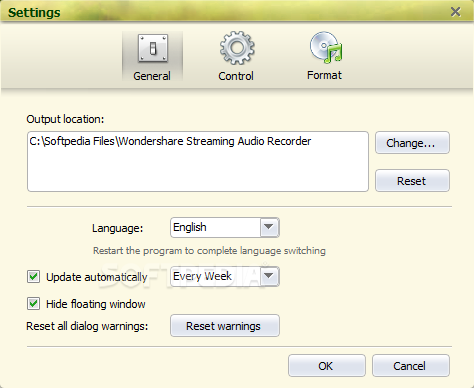Image resolution: width=474 pixels, height=388 pixels.
Task: Click the Reset warnings button
Action: point(225,326)
